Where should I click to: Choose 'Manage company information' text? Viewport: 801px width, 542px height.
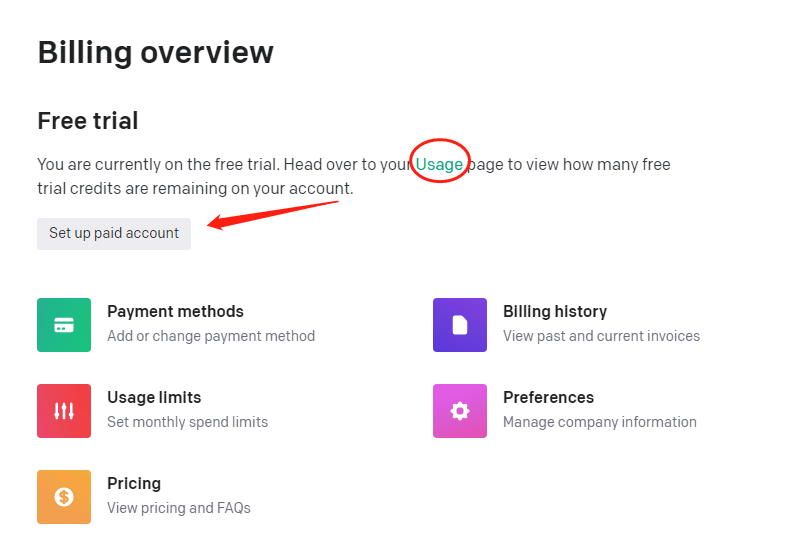point(599,422)
